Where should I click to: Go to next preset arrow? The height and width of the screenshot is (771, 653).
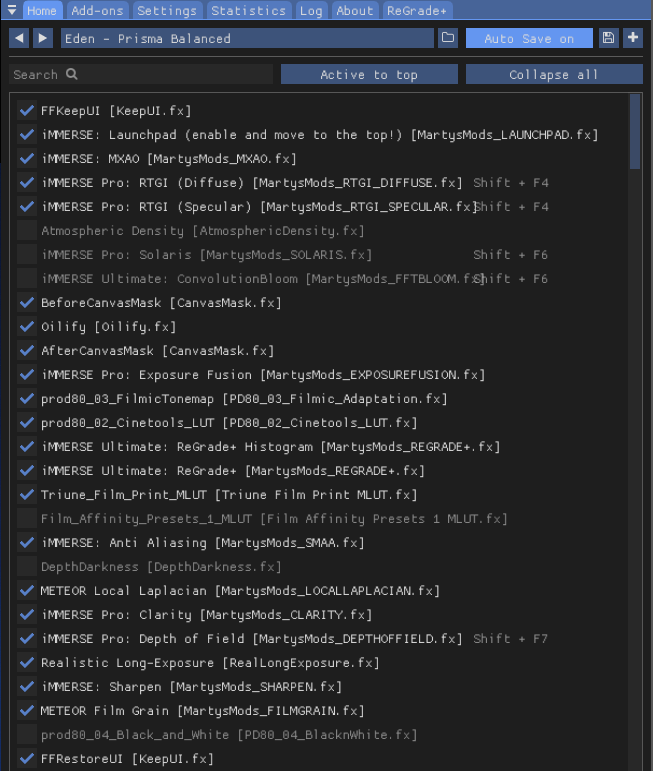(43, 38)
